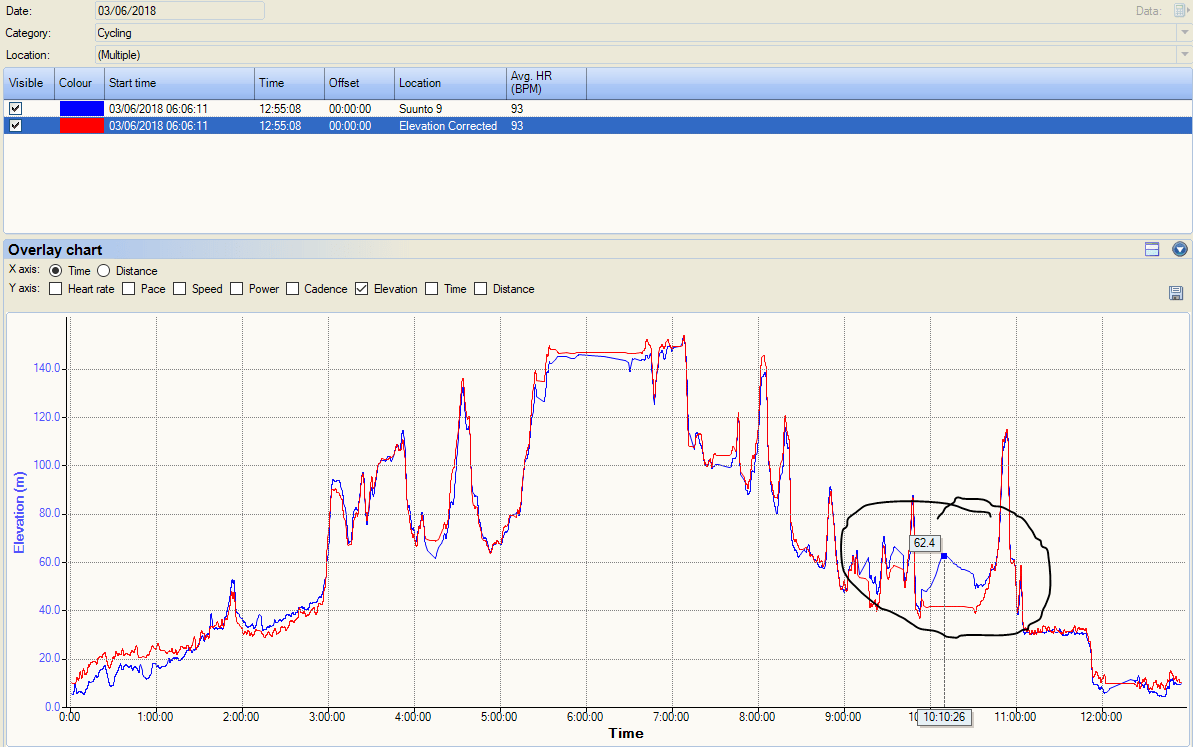Enable the Power Y-axis checkbox
This screenshot has height=747, width=1193.
tap(236, 288)
